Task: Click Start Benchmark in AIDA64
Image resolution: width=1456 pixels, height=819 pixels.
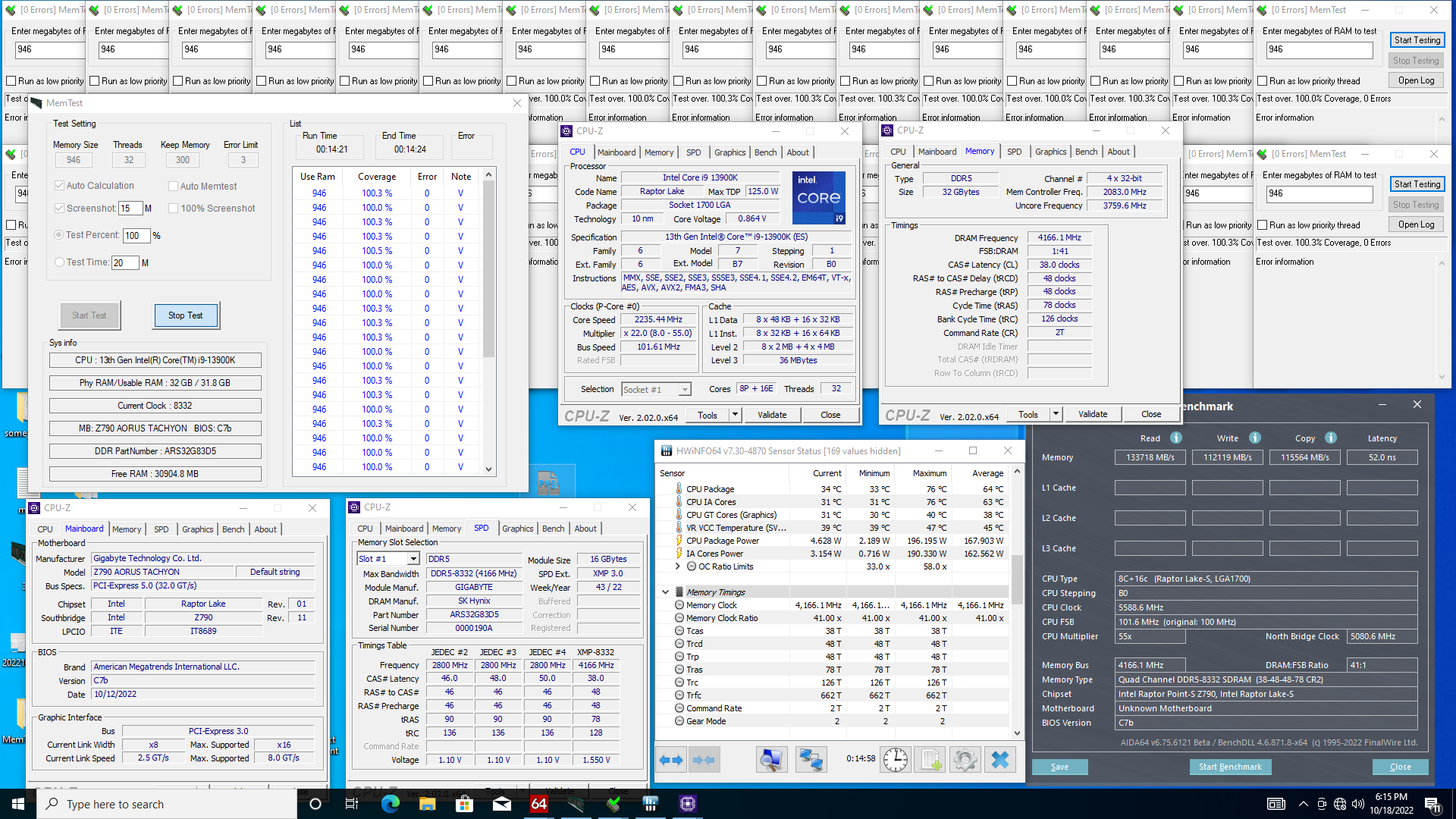Action: [1229, 767]
